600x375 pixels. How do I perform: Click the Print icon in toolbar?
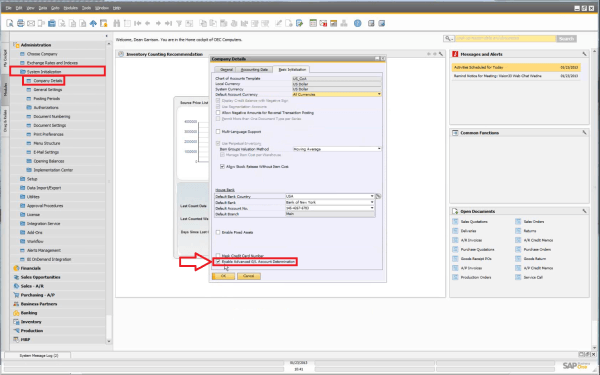[21, 23]
